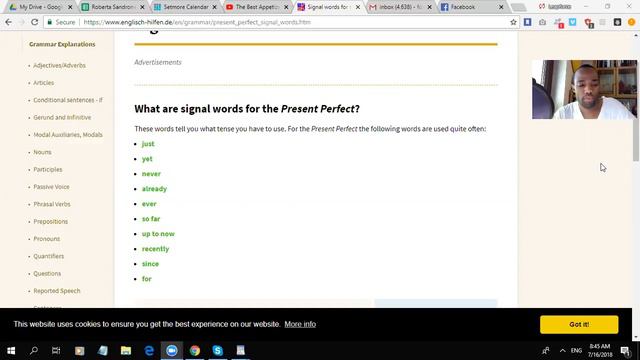Click the signal word 'recently'
640x360 pixels.
click(155, 249)
